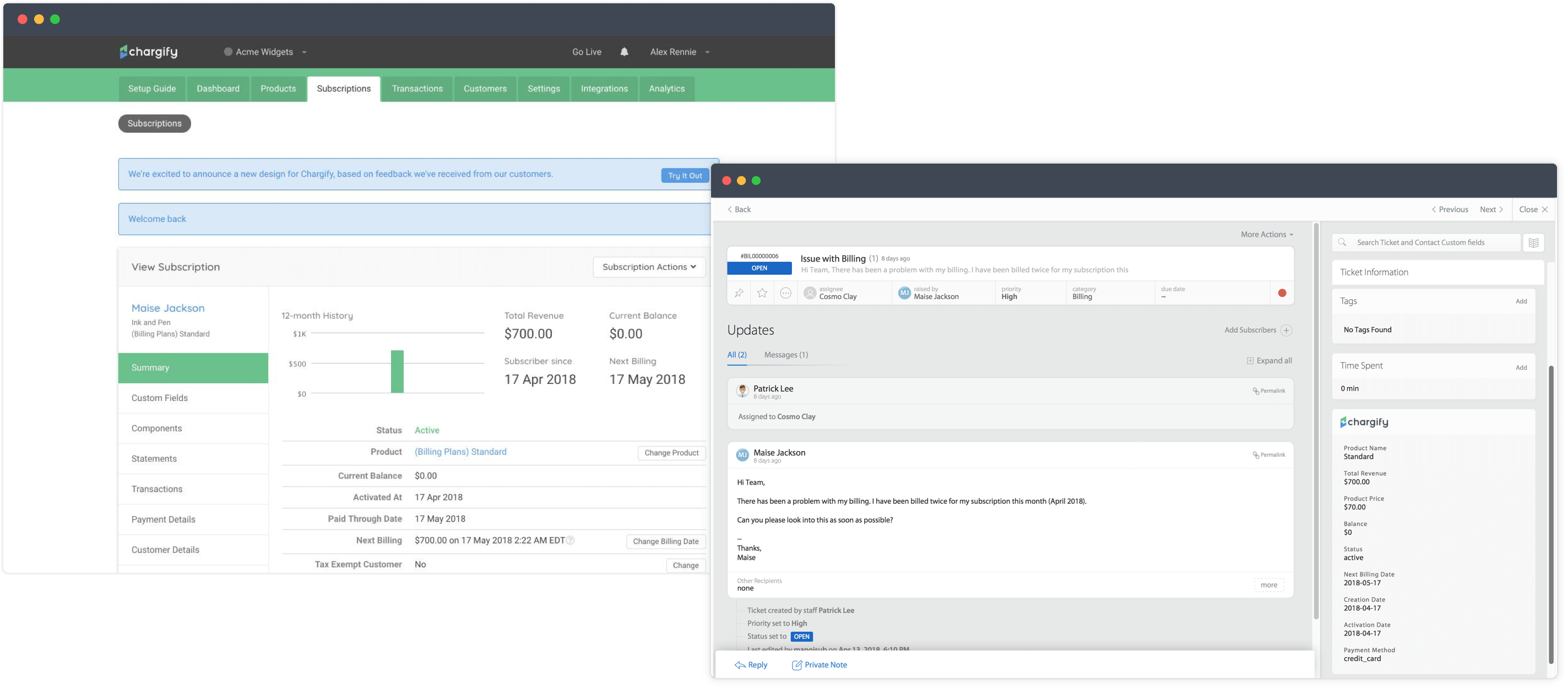Click the ticket sidebar vertical scrollbar
The image size is (1568, 689).
click(1551, 514)
